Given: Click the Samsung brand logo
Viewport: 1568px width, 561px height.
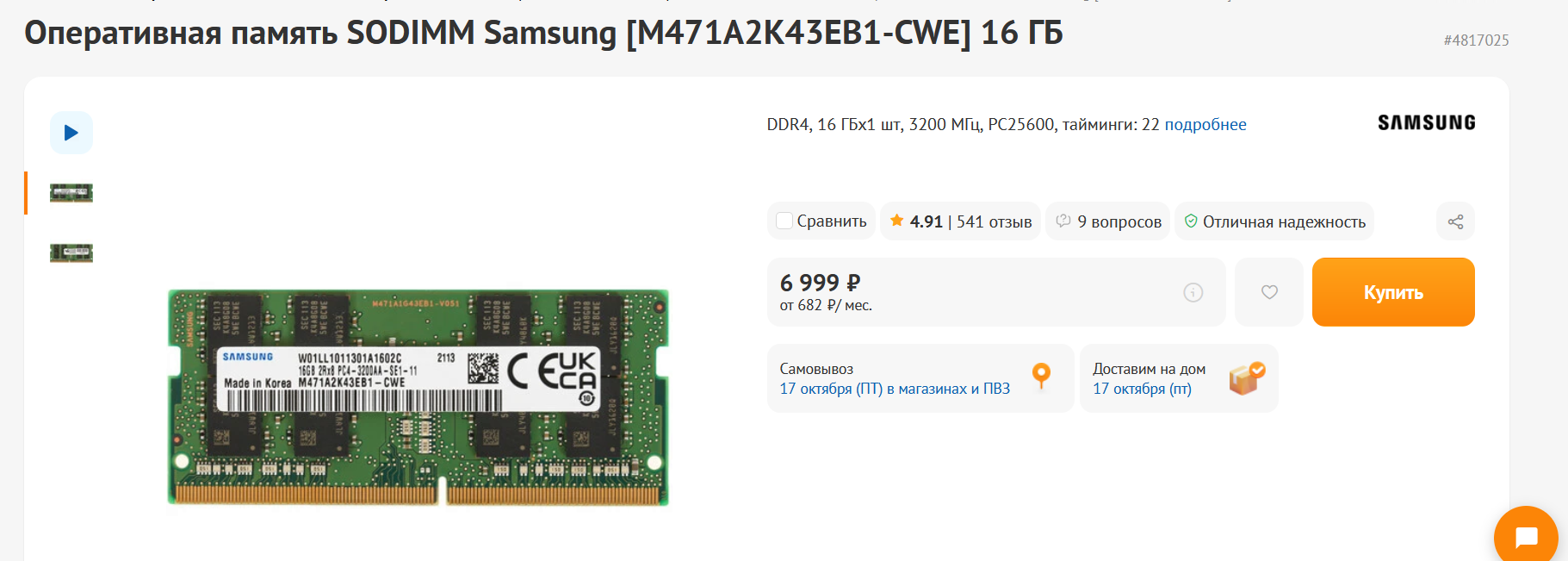Looking at the screenshot, I should point(1426,123).
